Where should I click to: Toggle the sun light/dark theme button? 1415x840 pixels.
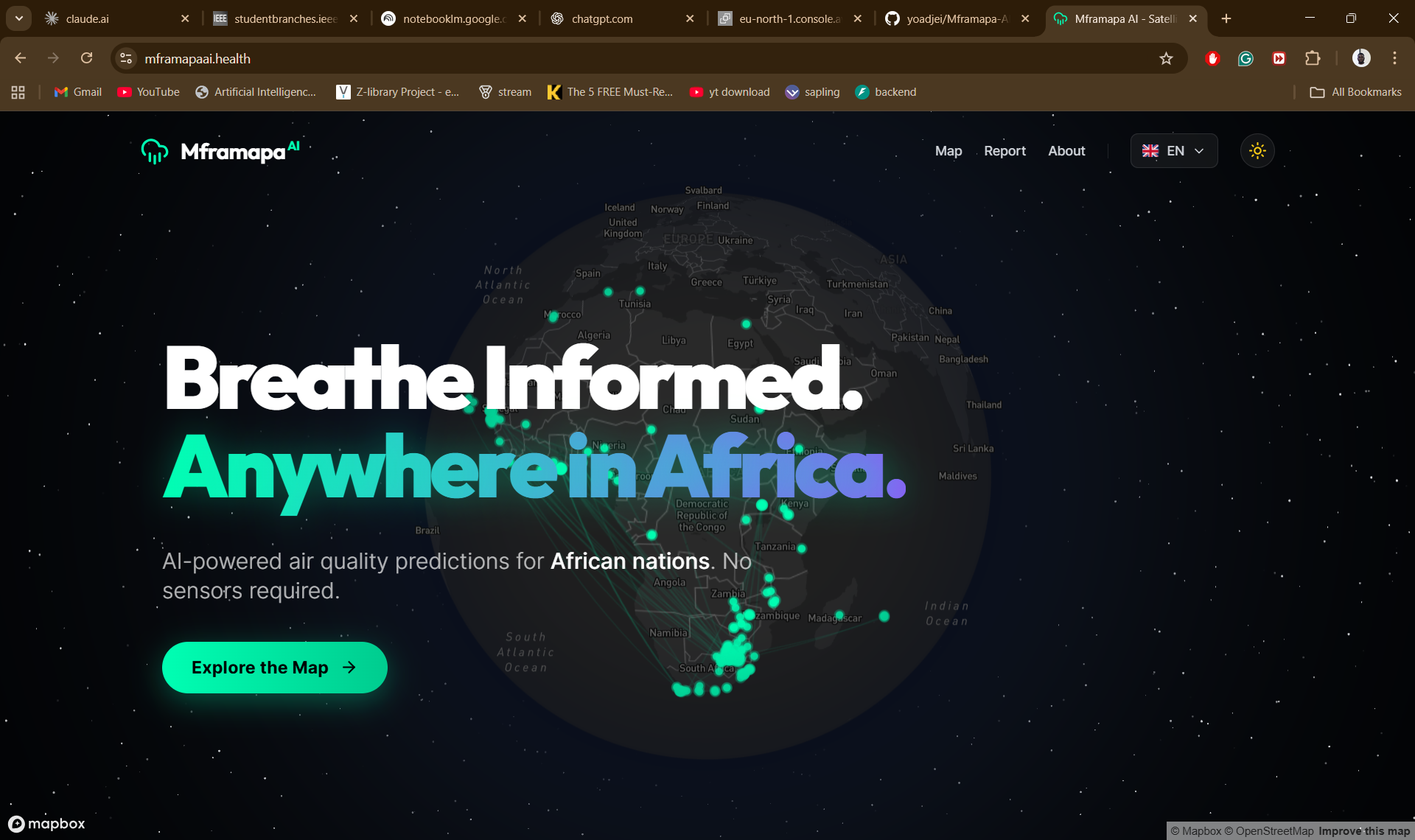tap(1257, 151)
